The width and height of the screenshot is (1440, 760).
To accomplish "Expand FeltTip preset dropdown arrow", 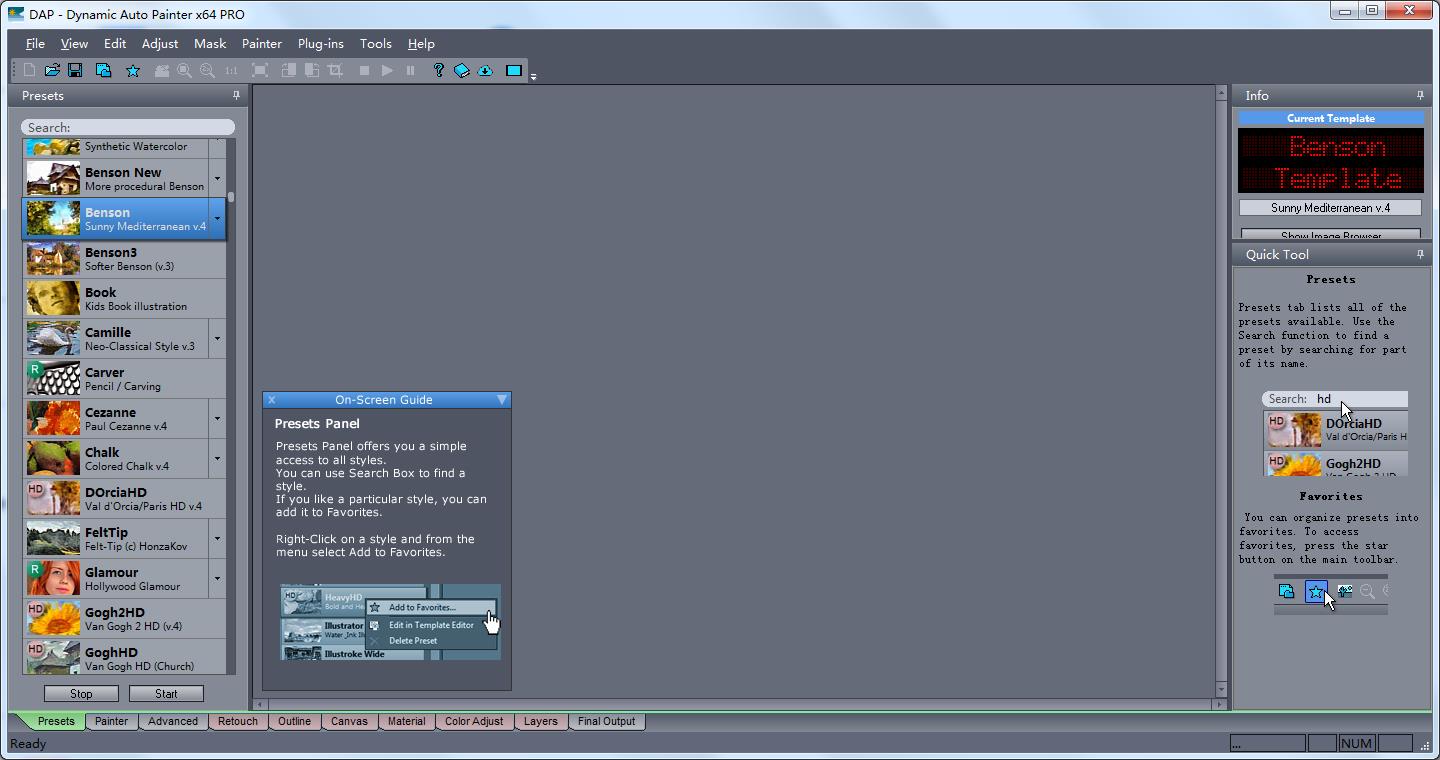I will [x=217, y=539].
